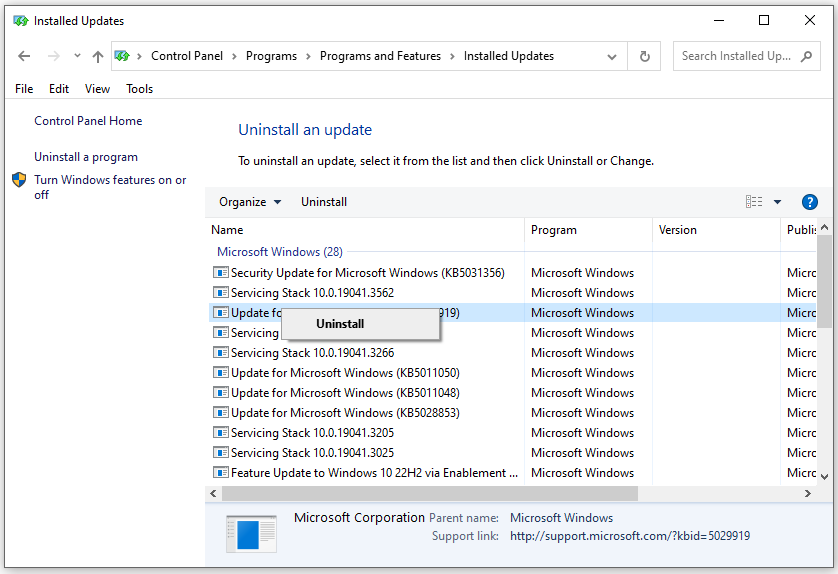Click the address bar location icon
838x574 pixels.
pyautogui.click(x=122, y=56)
